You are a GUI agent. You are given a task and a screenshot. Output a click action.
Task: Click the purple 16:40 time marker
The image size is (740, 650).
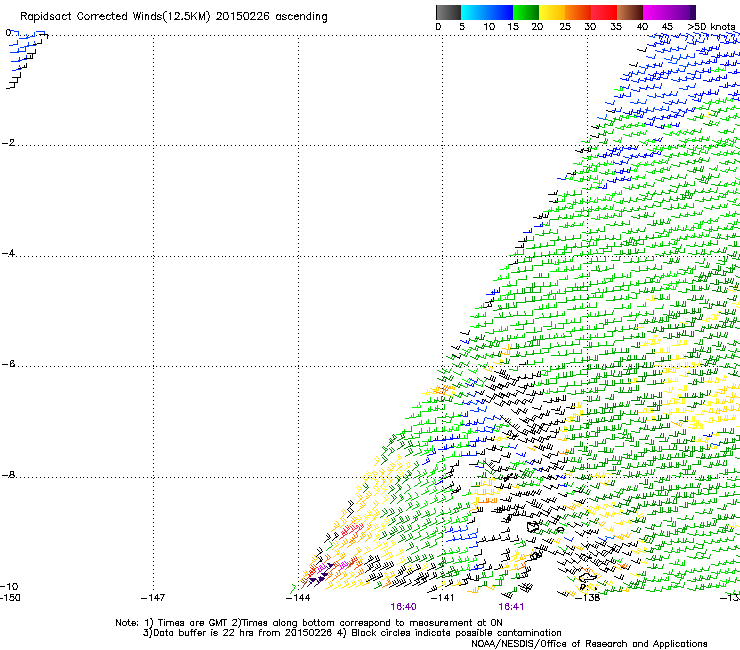coord(404,607)
